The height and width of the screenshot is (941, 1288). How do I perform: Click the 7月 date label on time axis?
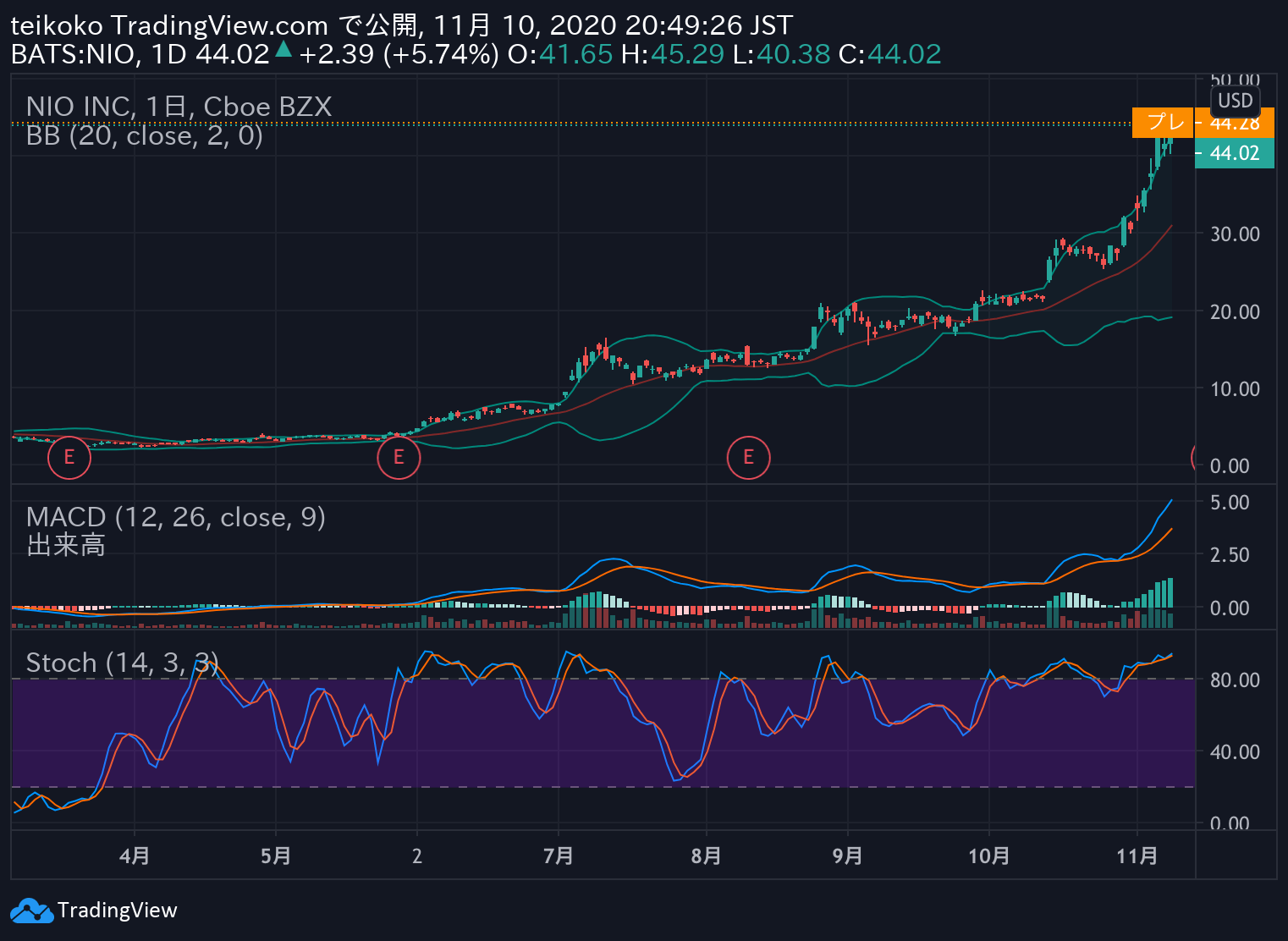point(559,856)
